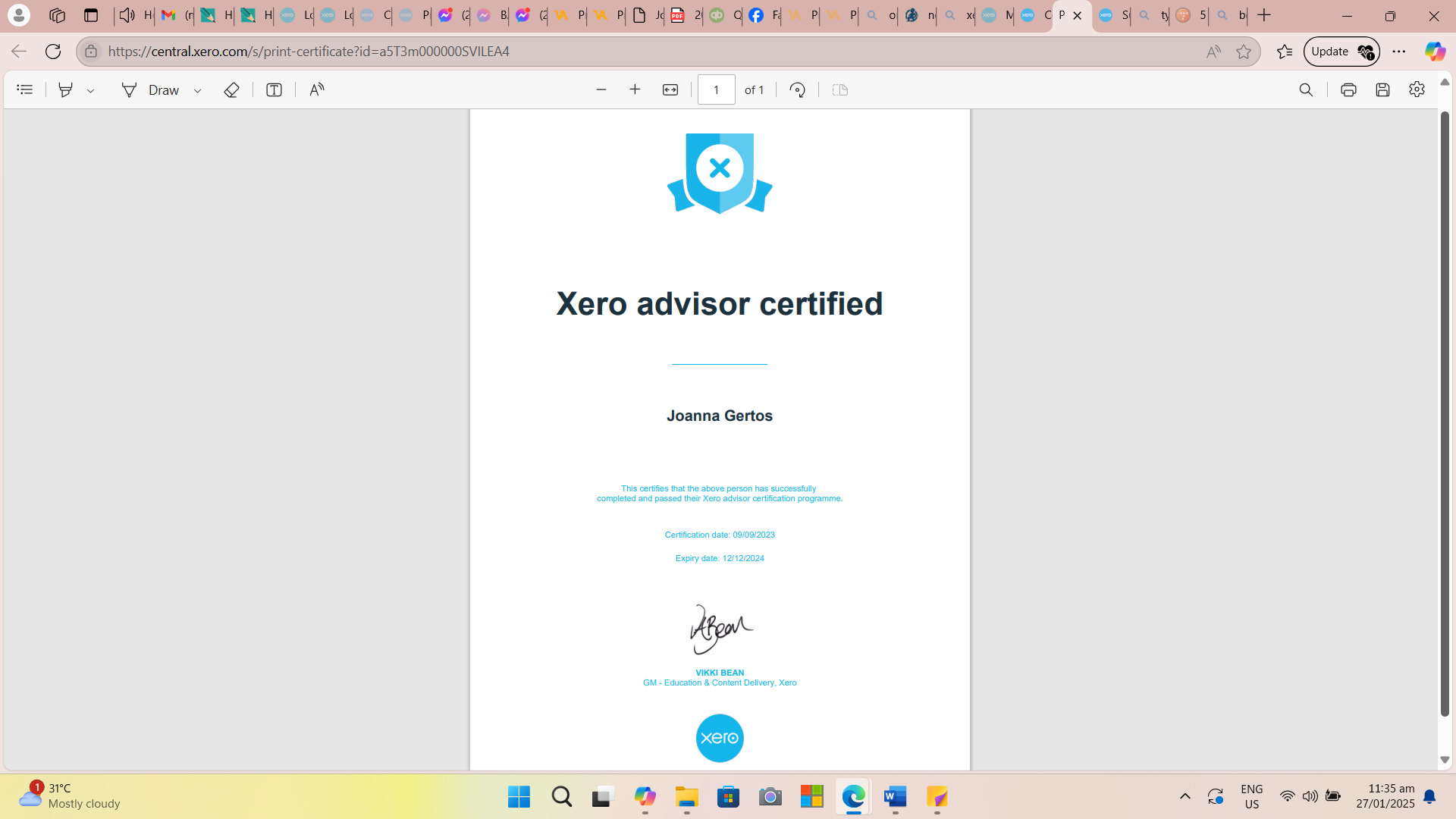Print the Xero certificate

(x=1348, y=89)
